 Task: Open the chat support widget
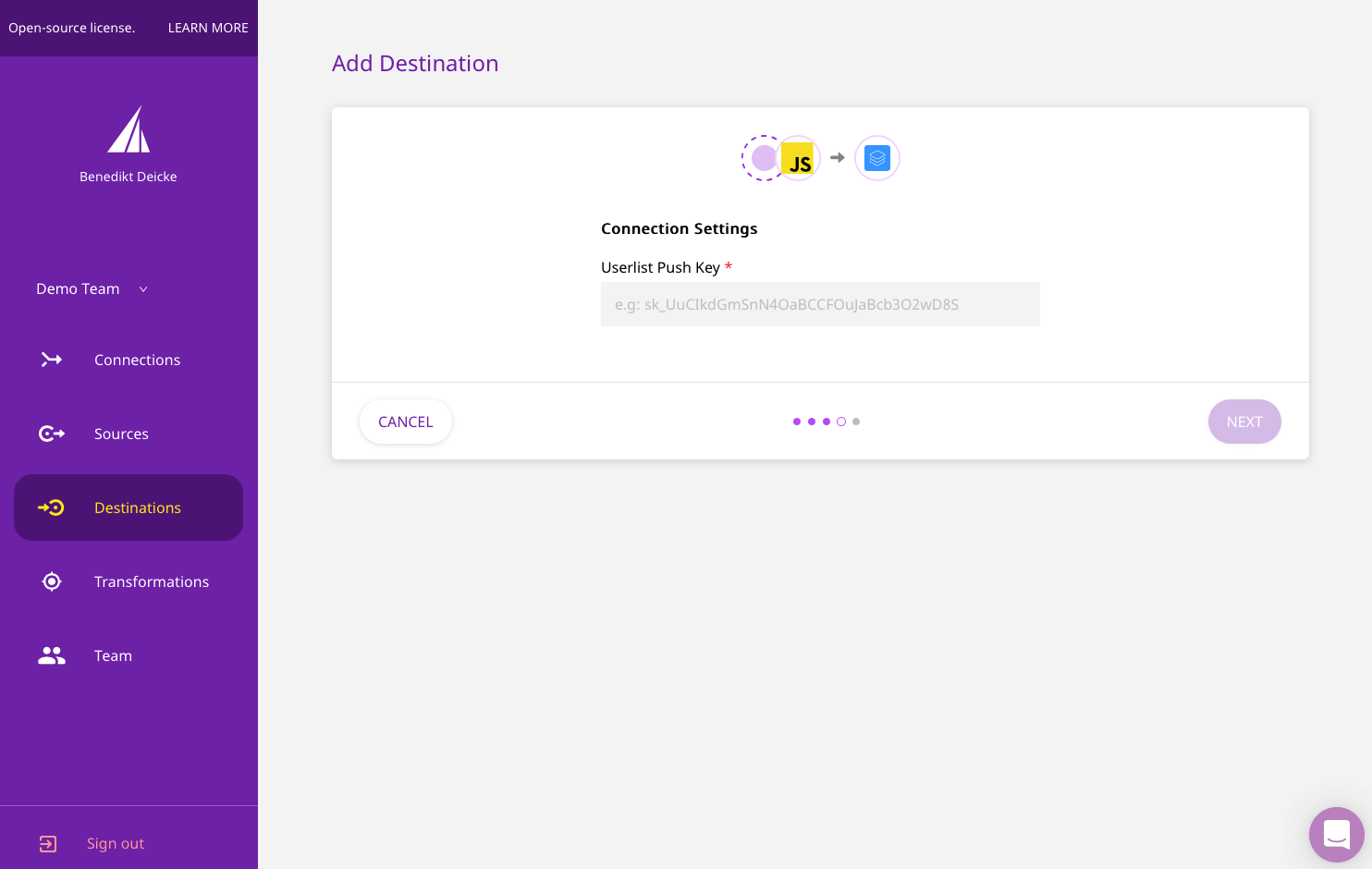coord(1337,835)
